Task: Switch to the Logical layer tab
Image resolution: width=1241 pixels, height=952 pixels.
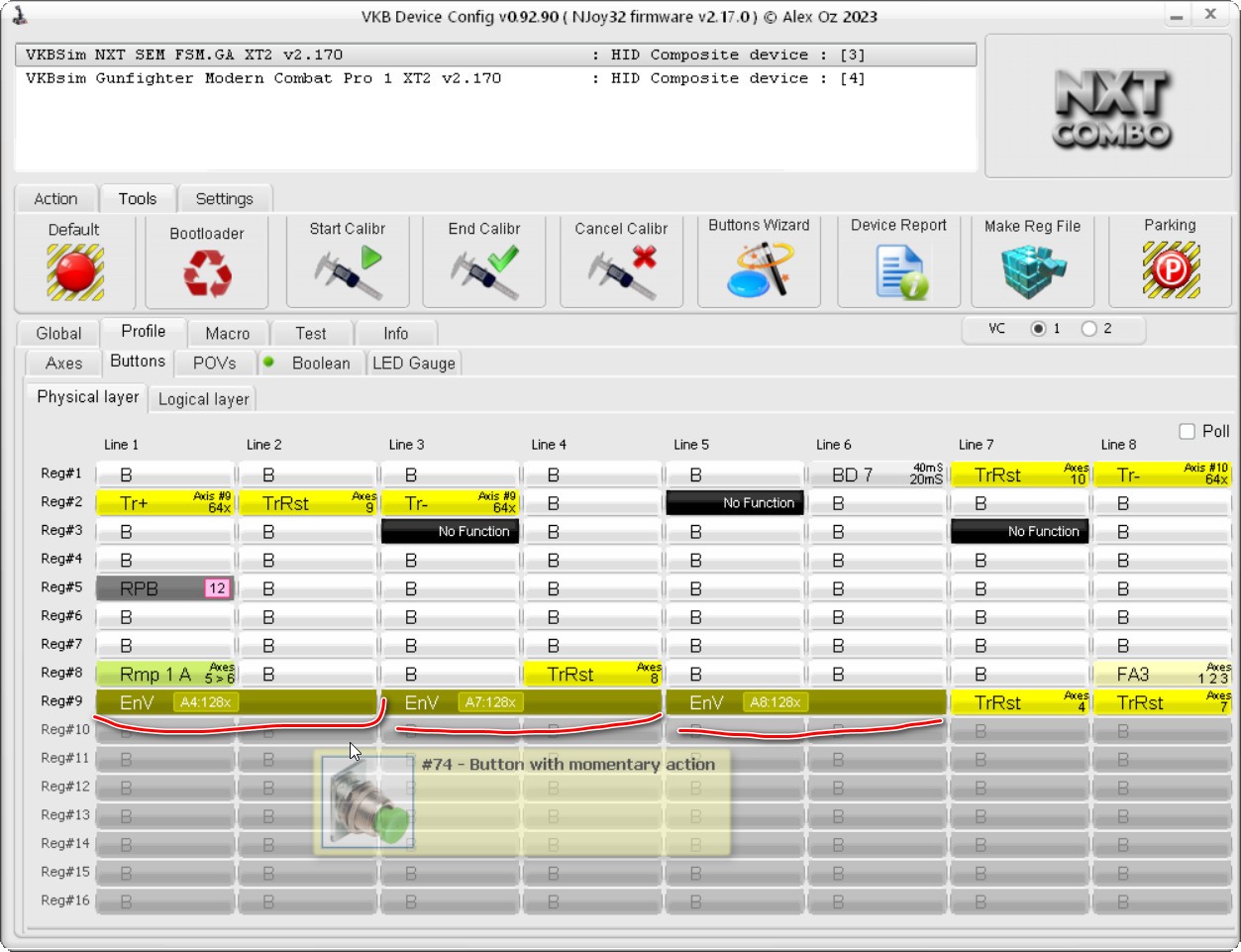Action: point(203,399)
